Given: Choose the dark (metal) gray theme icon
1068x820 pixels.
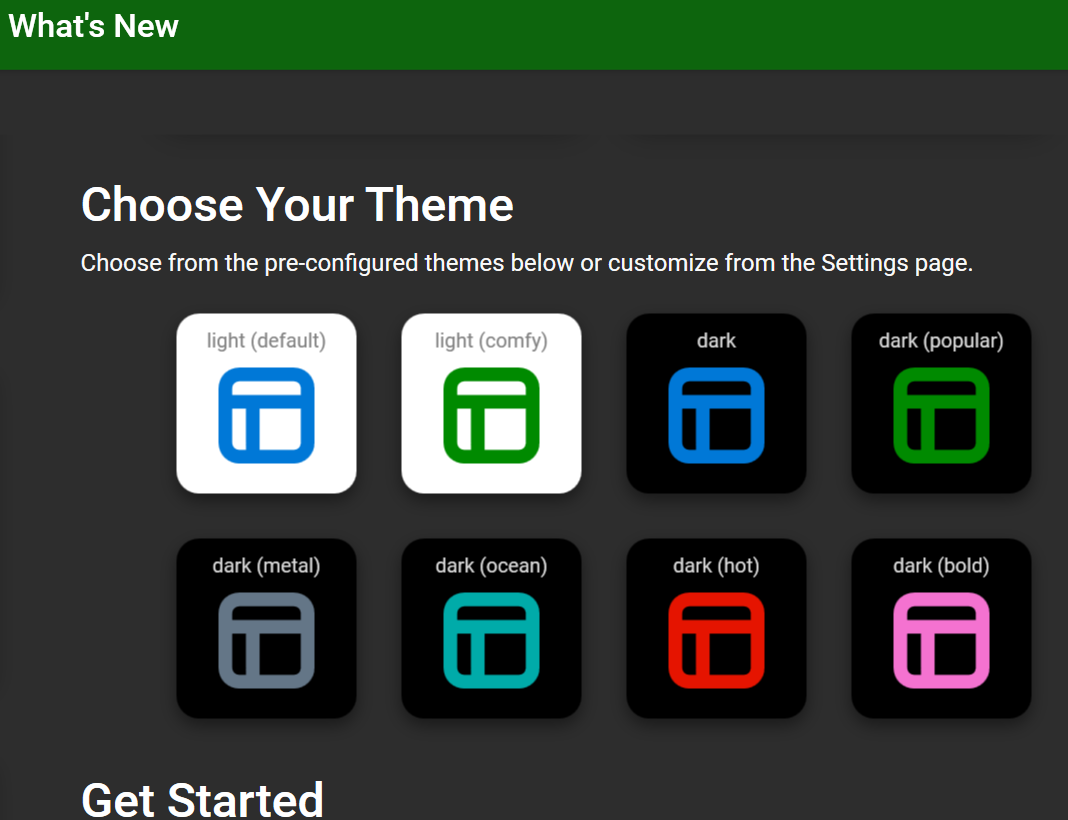Looking at the screenshot, I should (x=266, y=640).
